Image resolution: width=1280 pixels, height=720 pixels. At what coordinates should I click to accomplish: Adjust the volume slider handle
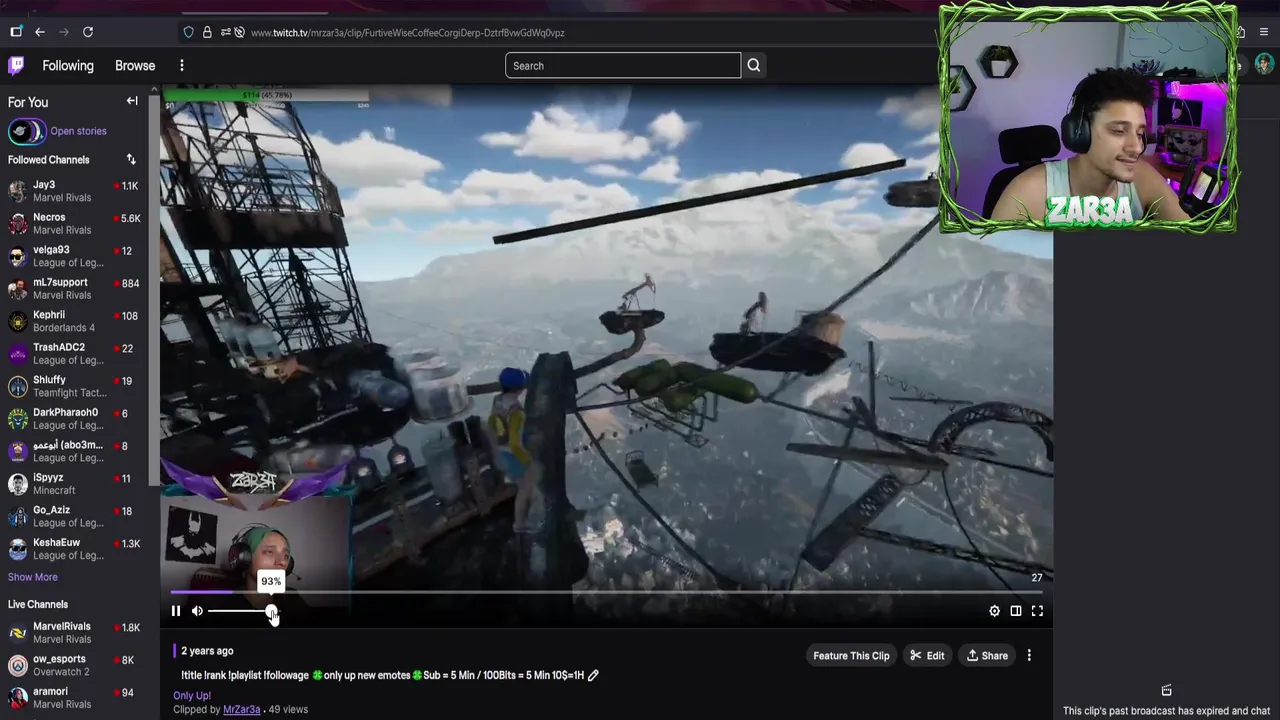272,611
